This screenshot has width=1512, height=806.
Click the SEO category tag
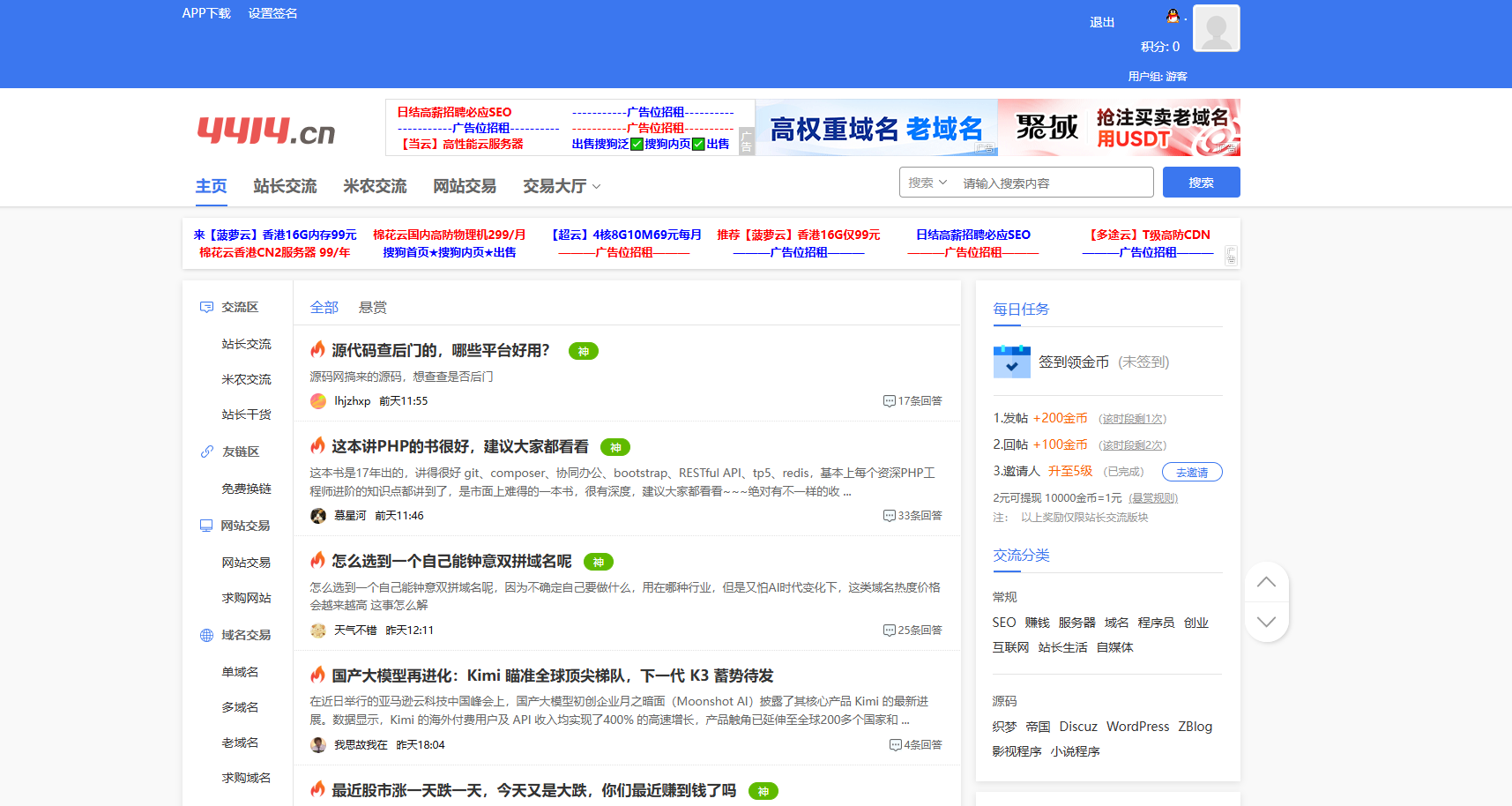tap(1004, 623)
